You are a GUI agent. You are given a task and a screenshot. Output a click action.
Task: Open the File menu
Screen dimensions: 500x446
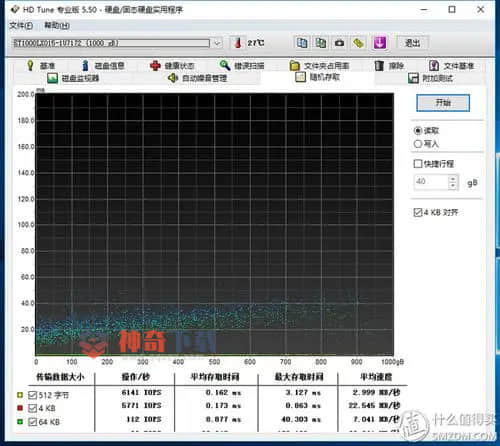21,26
